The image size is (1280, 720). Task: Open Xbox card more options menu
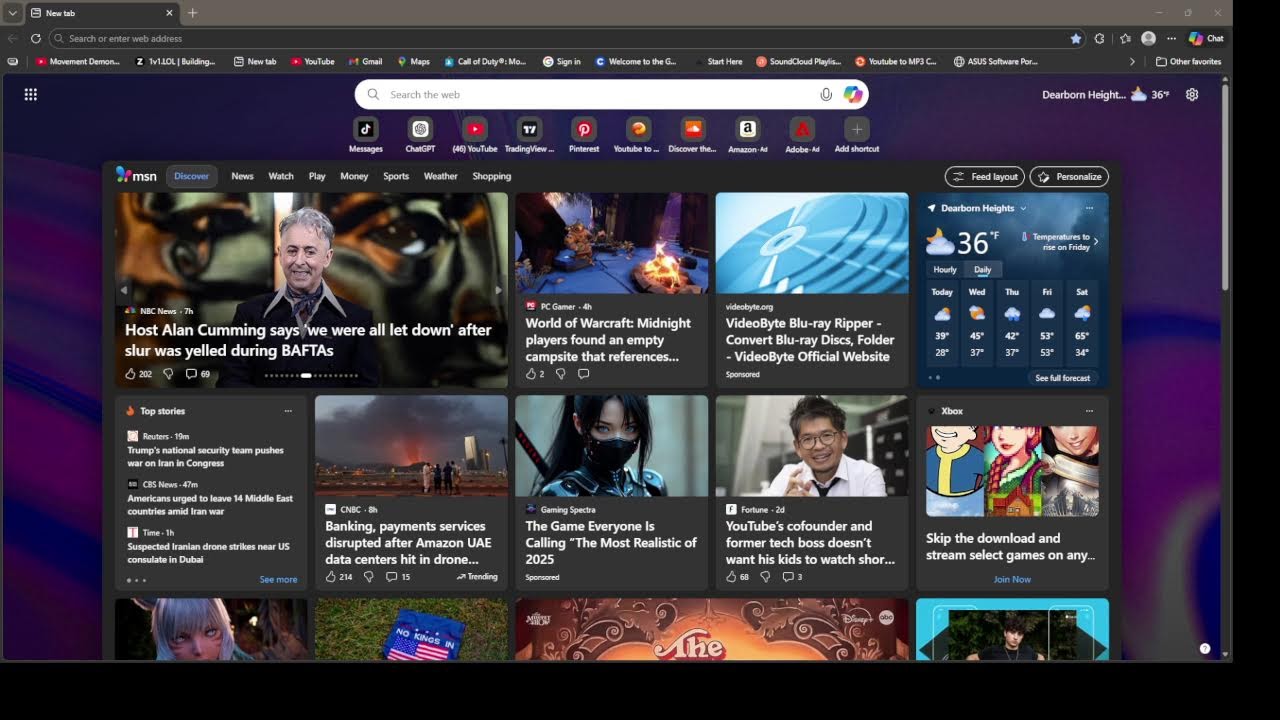[1089, 411]
